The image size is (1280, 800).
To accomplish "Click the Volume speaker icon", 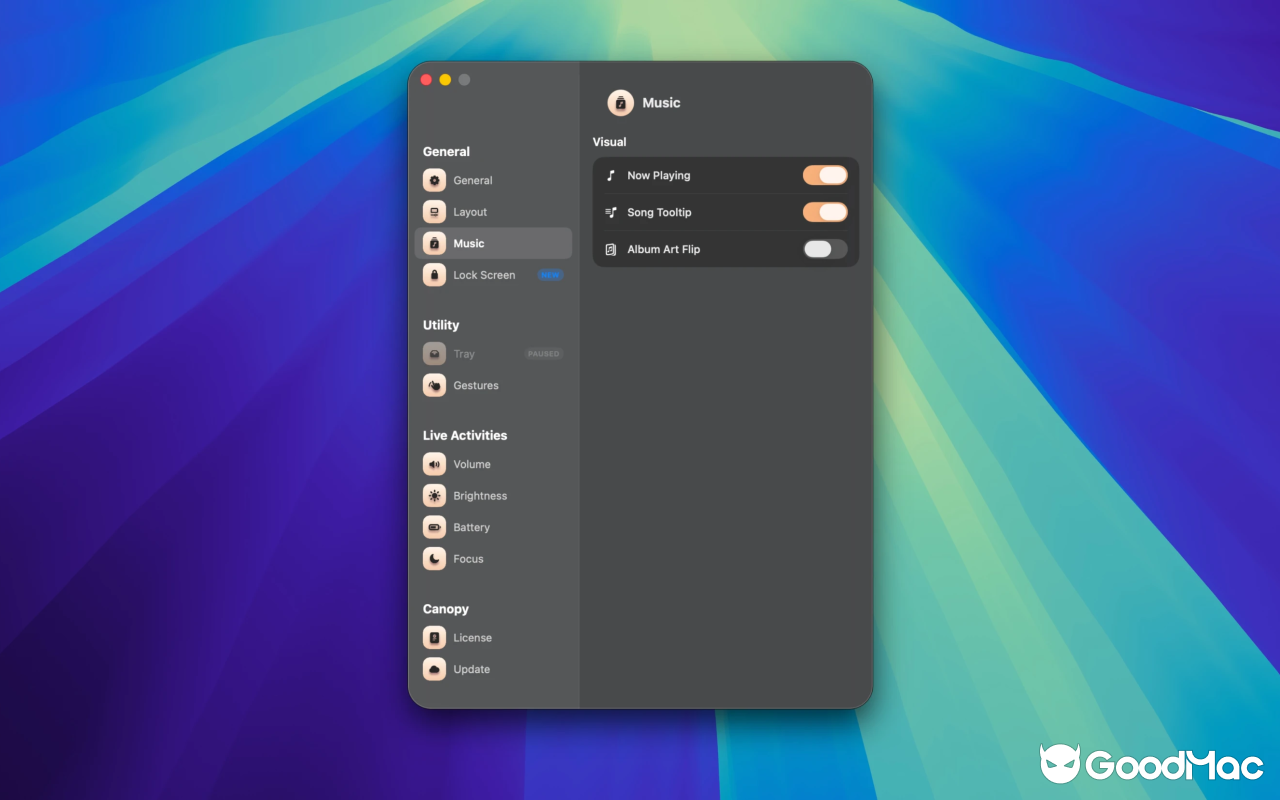I will coord(434,465).
